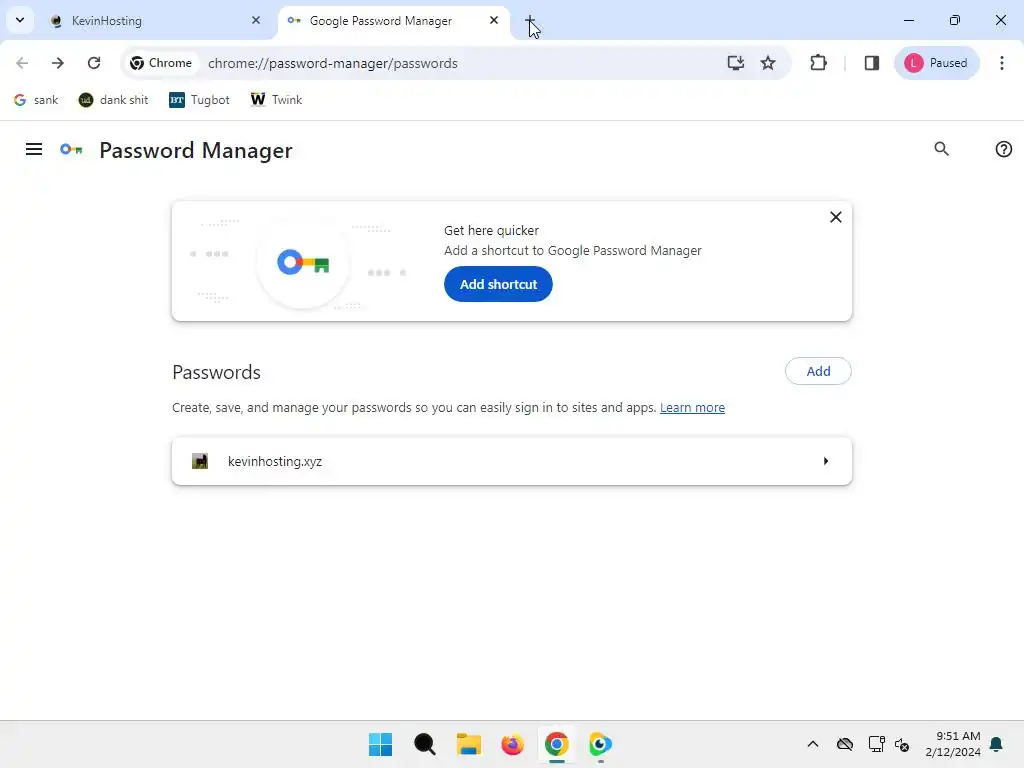Expand kevinhosting.xyz entry arrow
The image size is (1024, 768).
826,461
